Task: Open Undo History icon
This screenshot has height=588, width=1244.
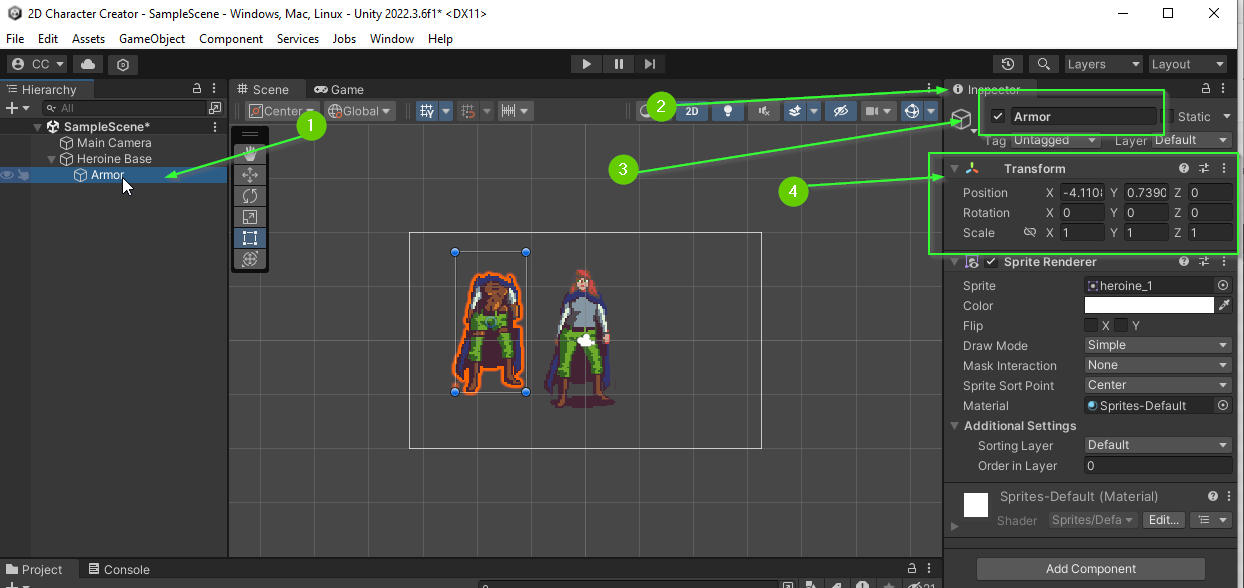Action: (1008, 64)
